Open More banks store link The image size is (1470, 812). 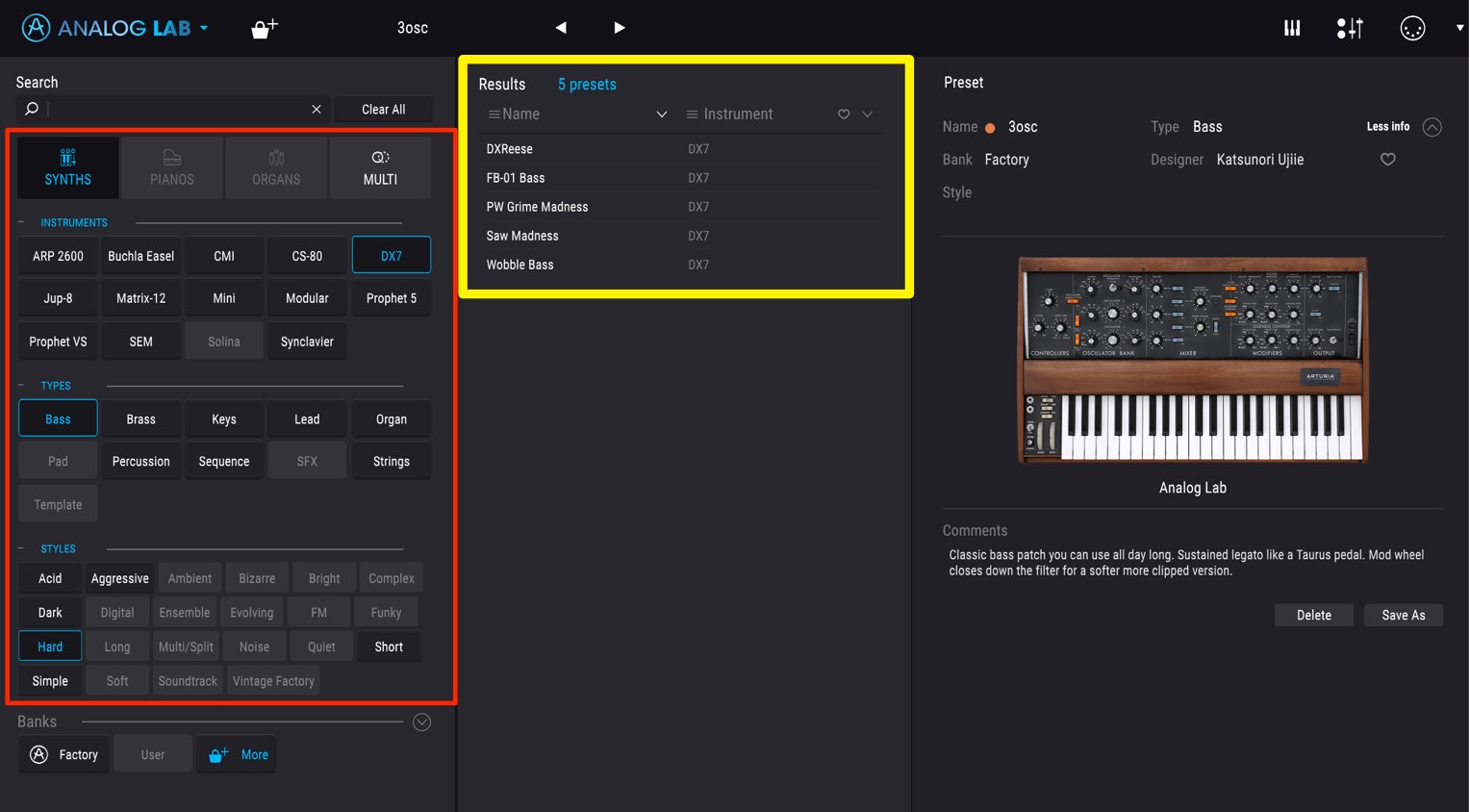click(x=238, y=754)
